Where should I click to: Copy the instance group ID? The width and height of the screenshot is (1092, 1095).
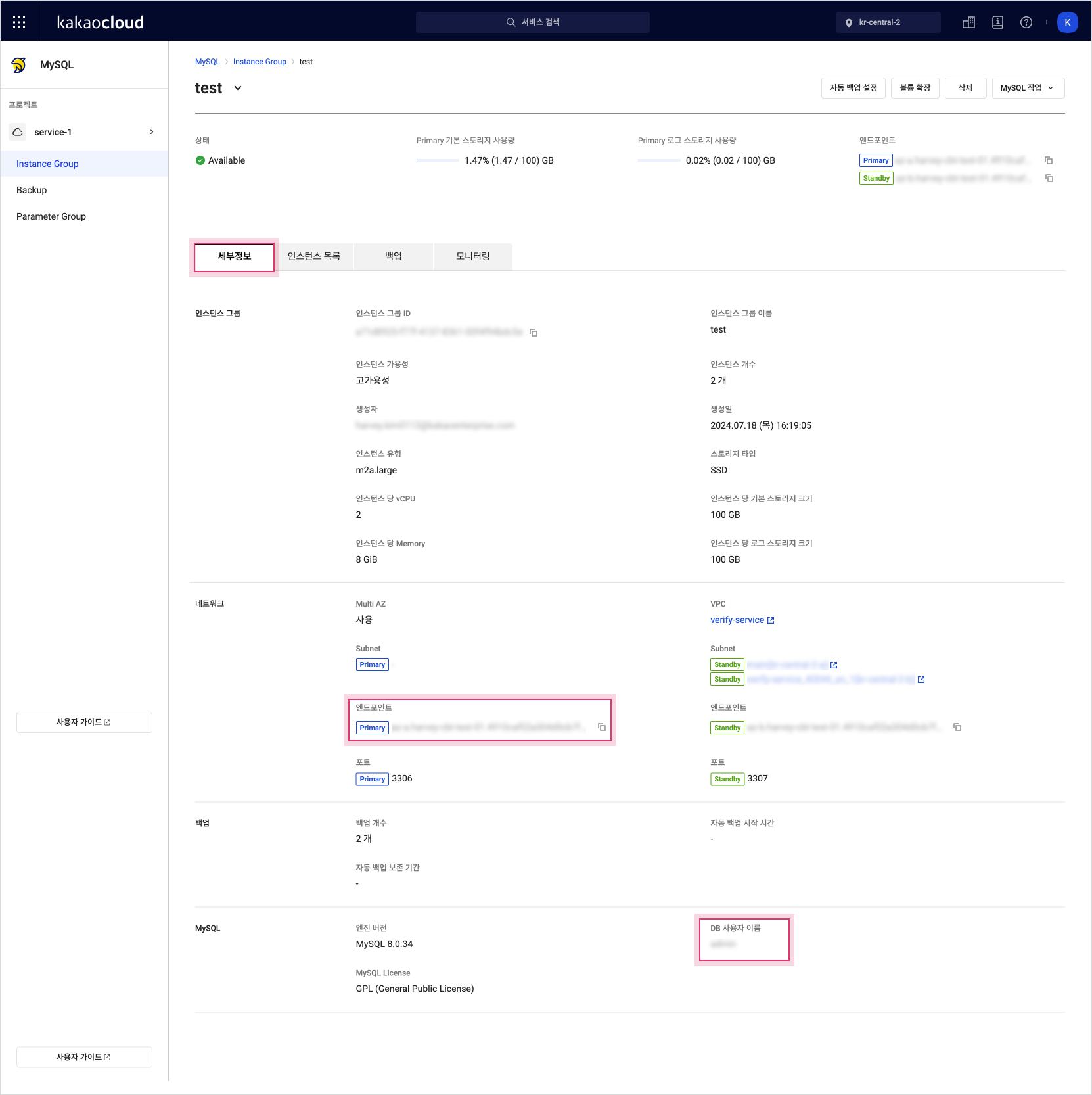[534, 333]
